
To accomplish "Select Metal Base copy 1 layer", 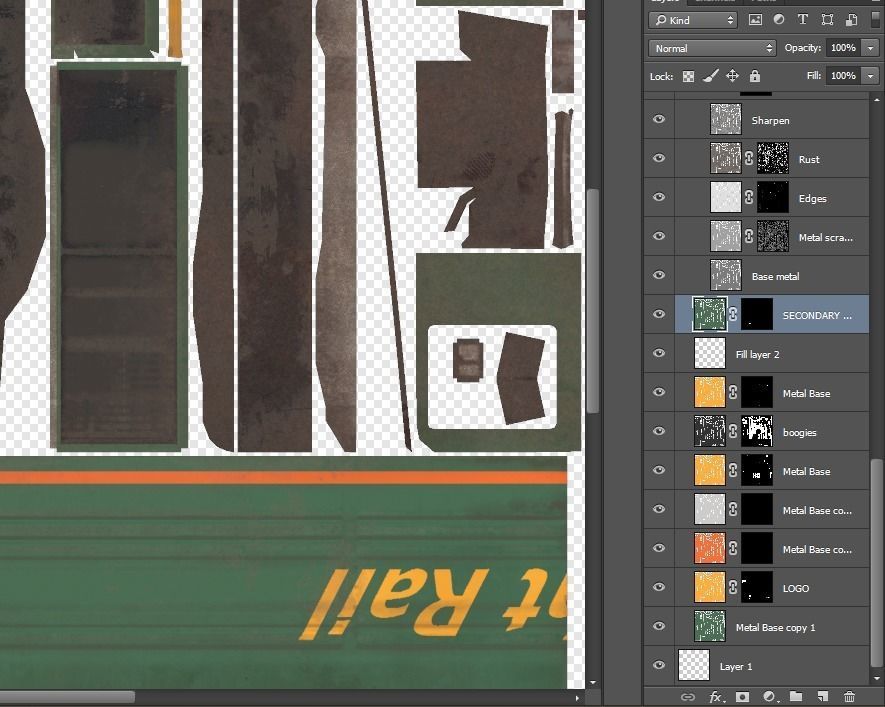I will 772,627.
